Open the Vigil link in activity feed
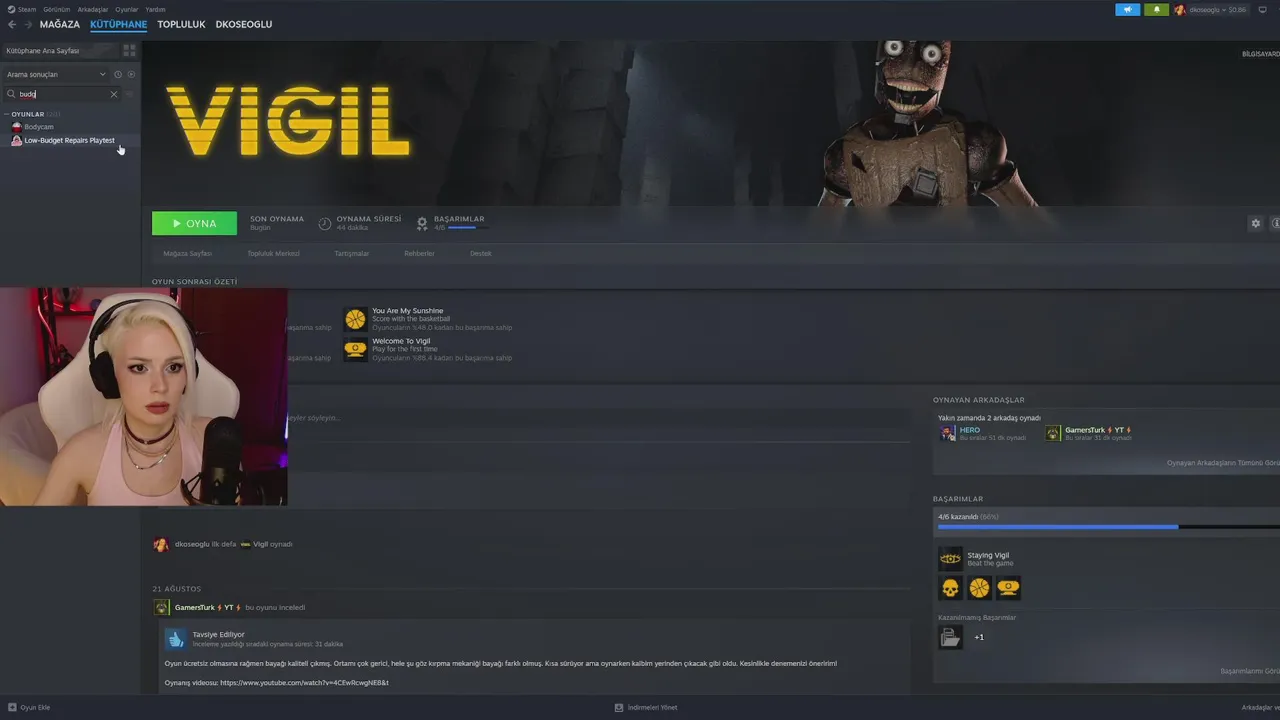1280x720 pixels. coord(260,544)
